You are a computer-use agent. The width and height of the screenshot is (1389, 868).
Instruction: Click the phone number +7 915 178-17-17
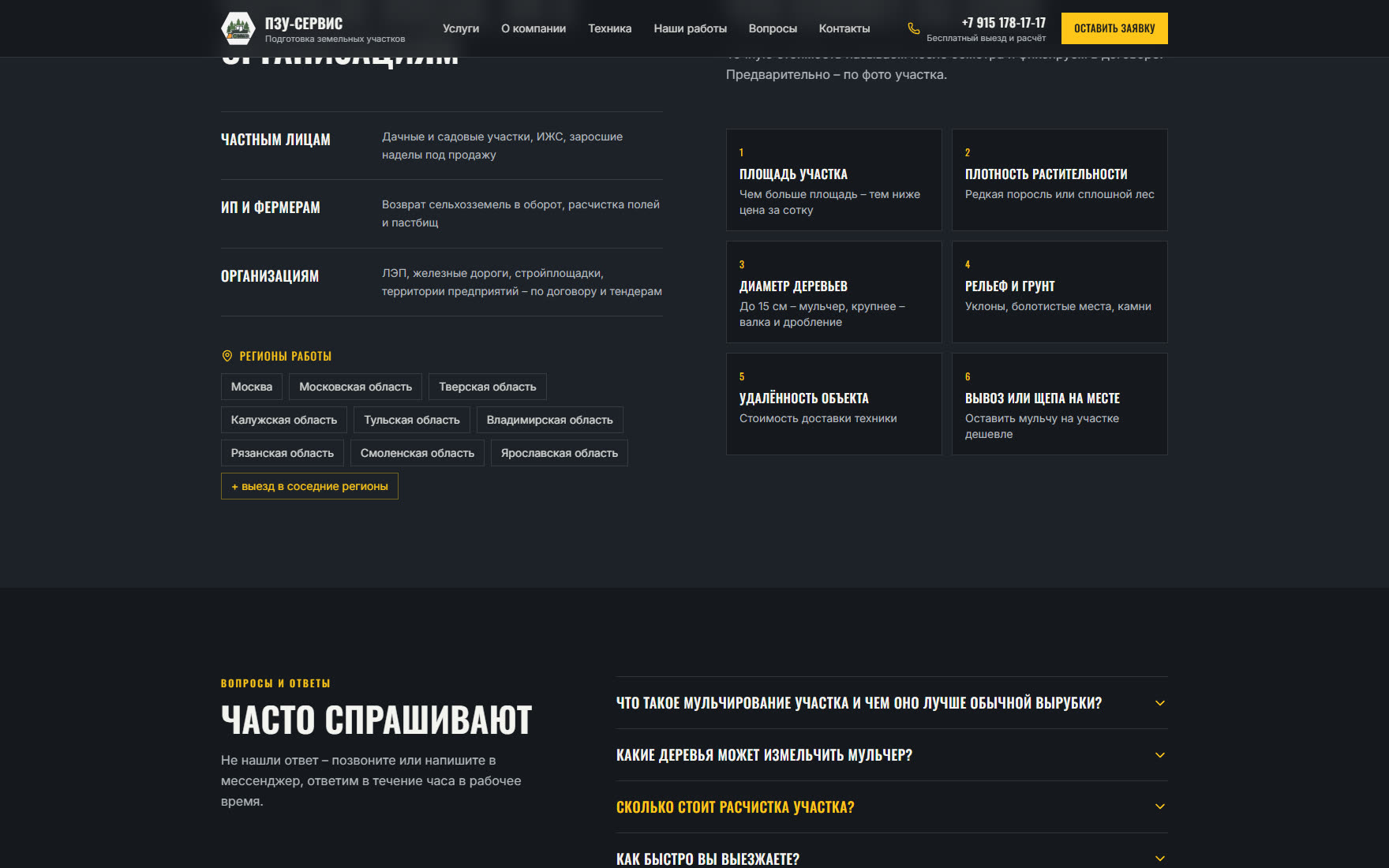[1003, 23]
